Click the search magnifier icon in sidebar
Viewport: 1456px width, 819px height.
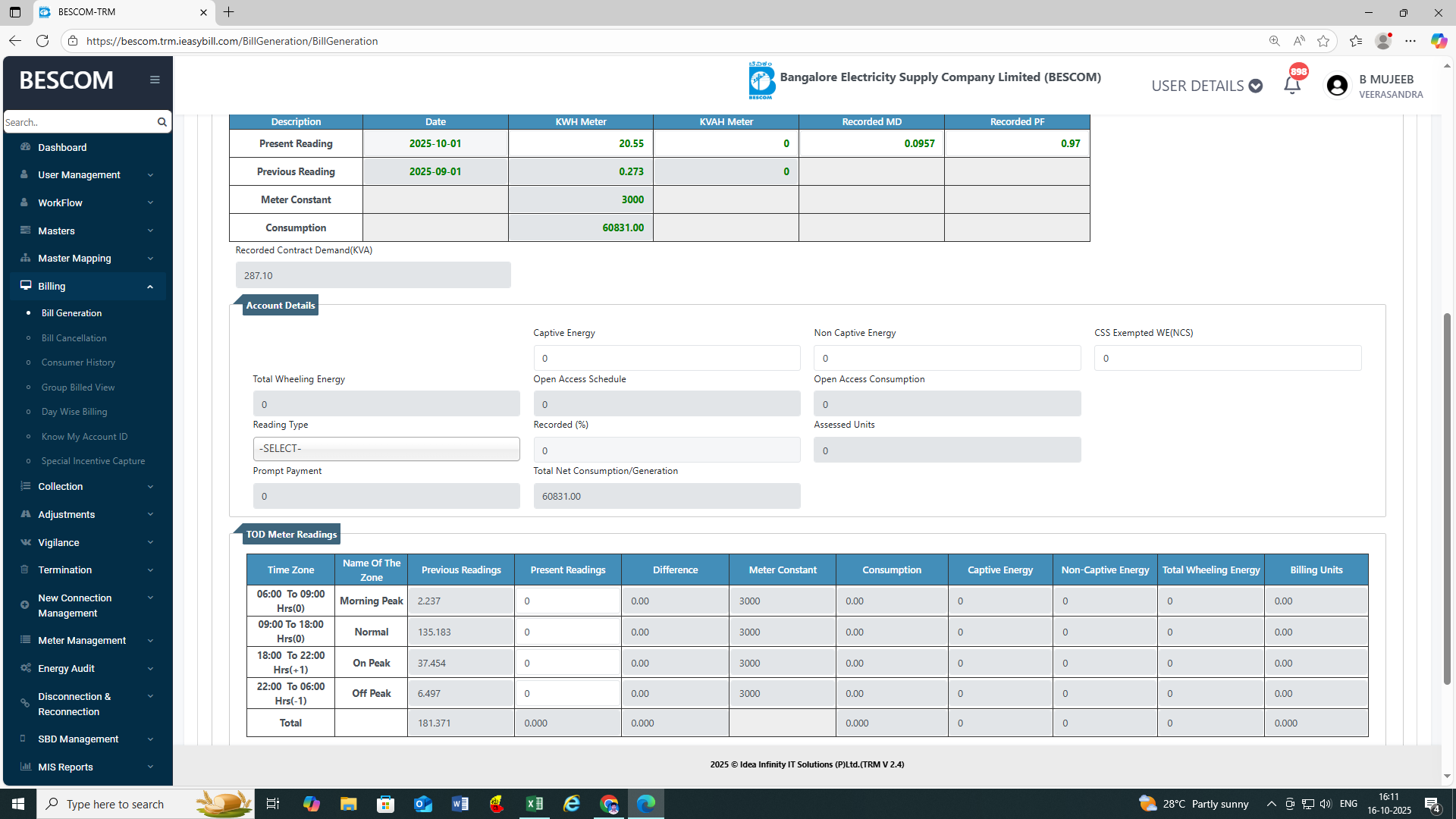pos(162,122)
